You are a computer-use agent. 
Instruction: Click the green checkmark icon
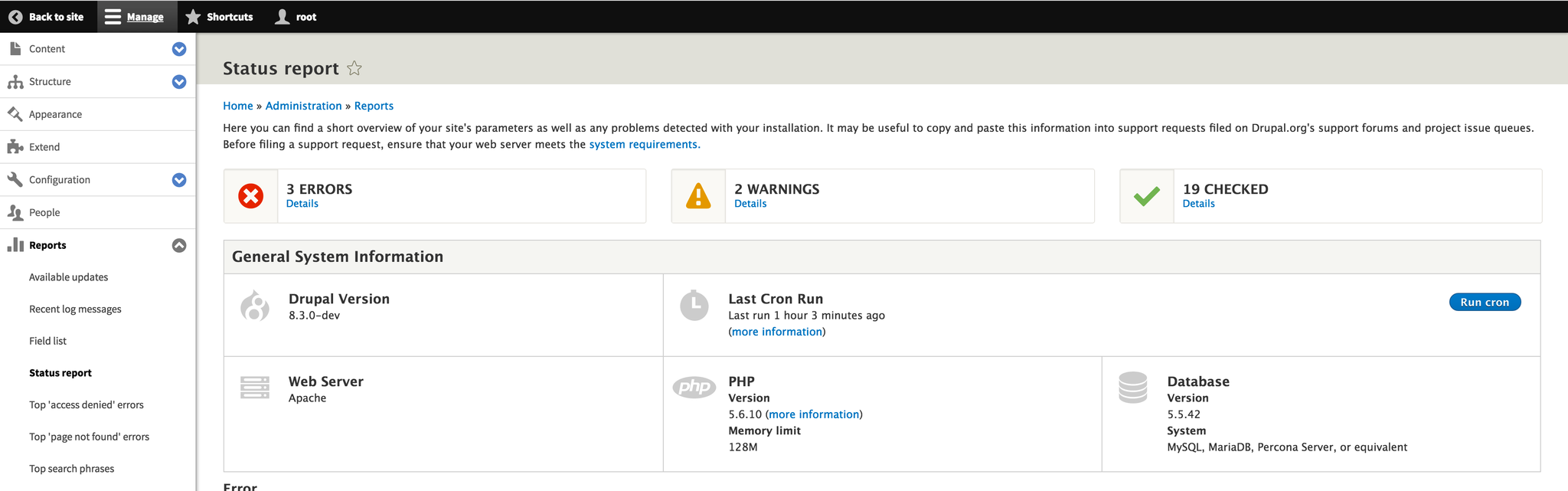[x=1146, y=196]
